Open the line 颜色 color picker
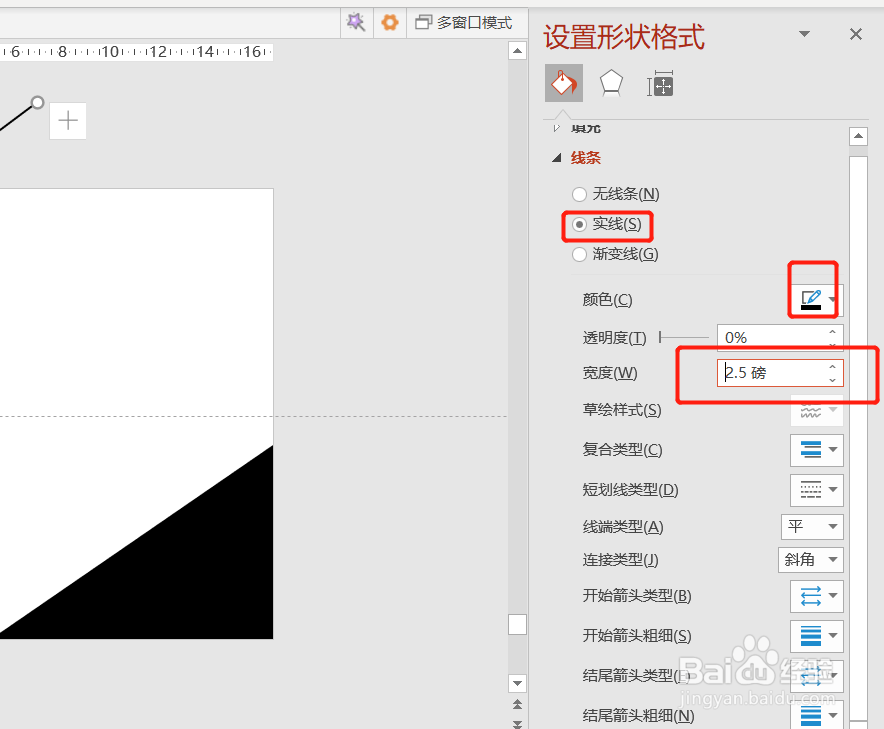The width and height of the screenshot is (884, 729). (816, 300)
